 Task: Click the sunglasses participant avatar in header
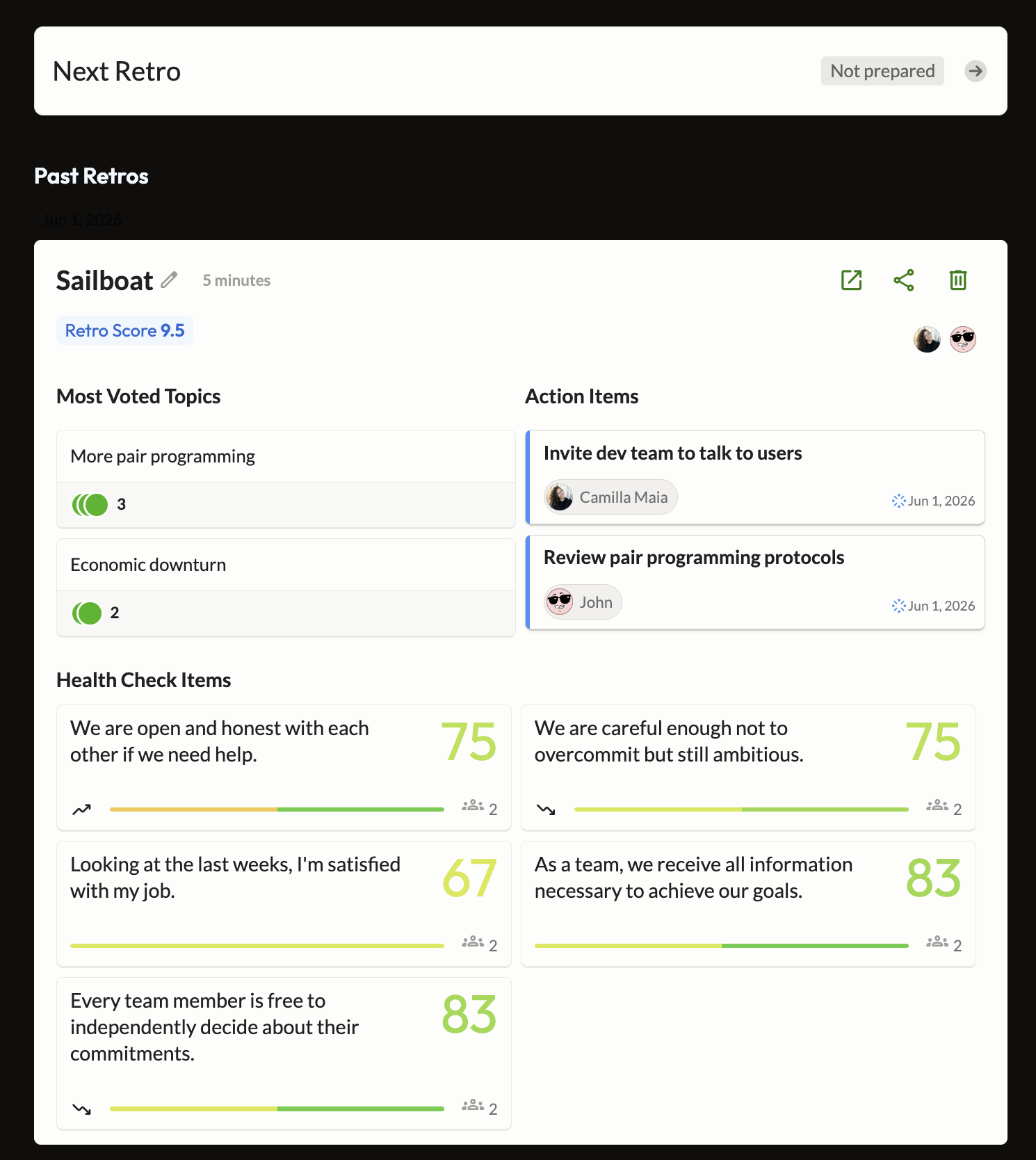coord(963,339)
